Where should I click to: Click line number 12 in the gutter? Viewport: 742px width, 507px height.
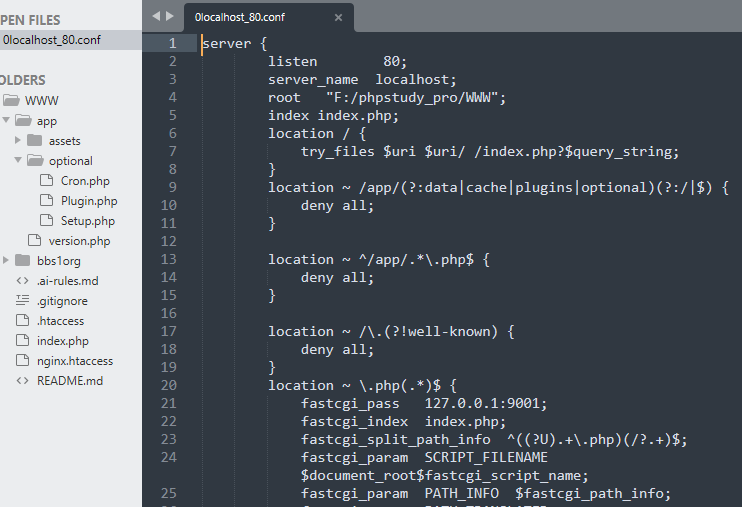point(169,241)
